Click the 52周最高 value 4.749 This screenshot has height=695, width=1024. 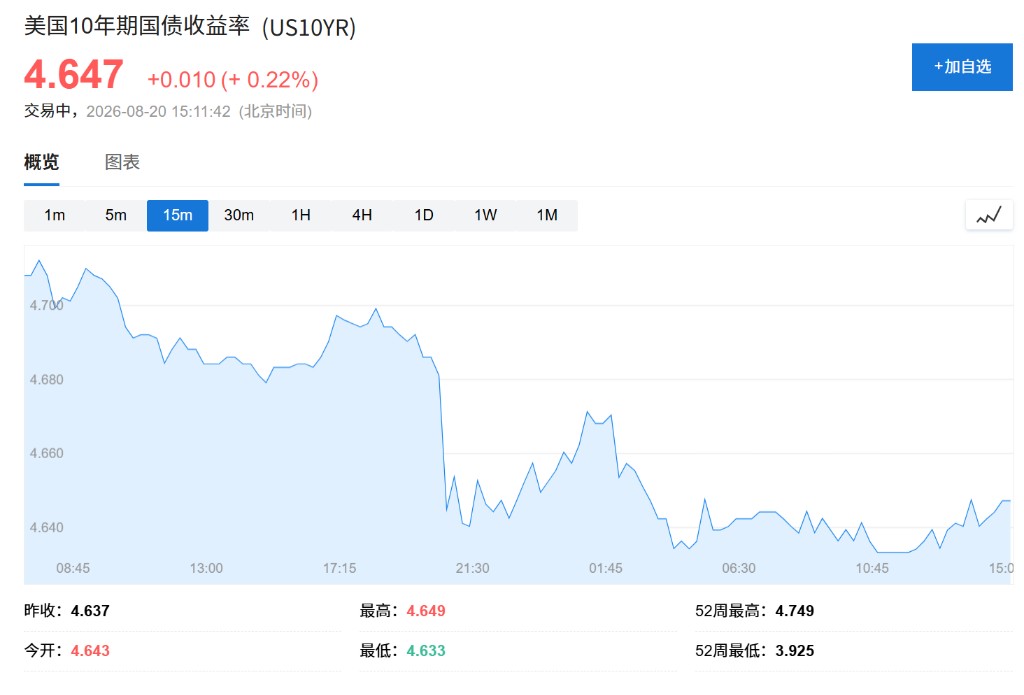point(794,611)
